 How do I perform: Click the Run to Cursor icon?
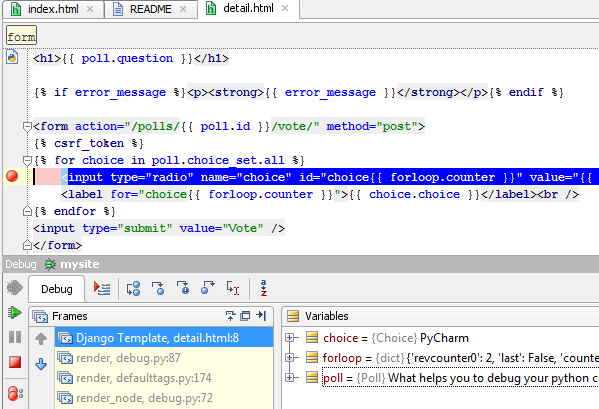tap(233, 288)
